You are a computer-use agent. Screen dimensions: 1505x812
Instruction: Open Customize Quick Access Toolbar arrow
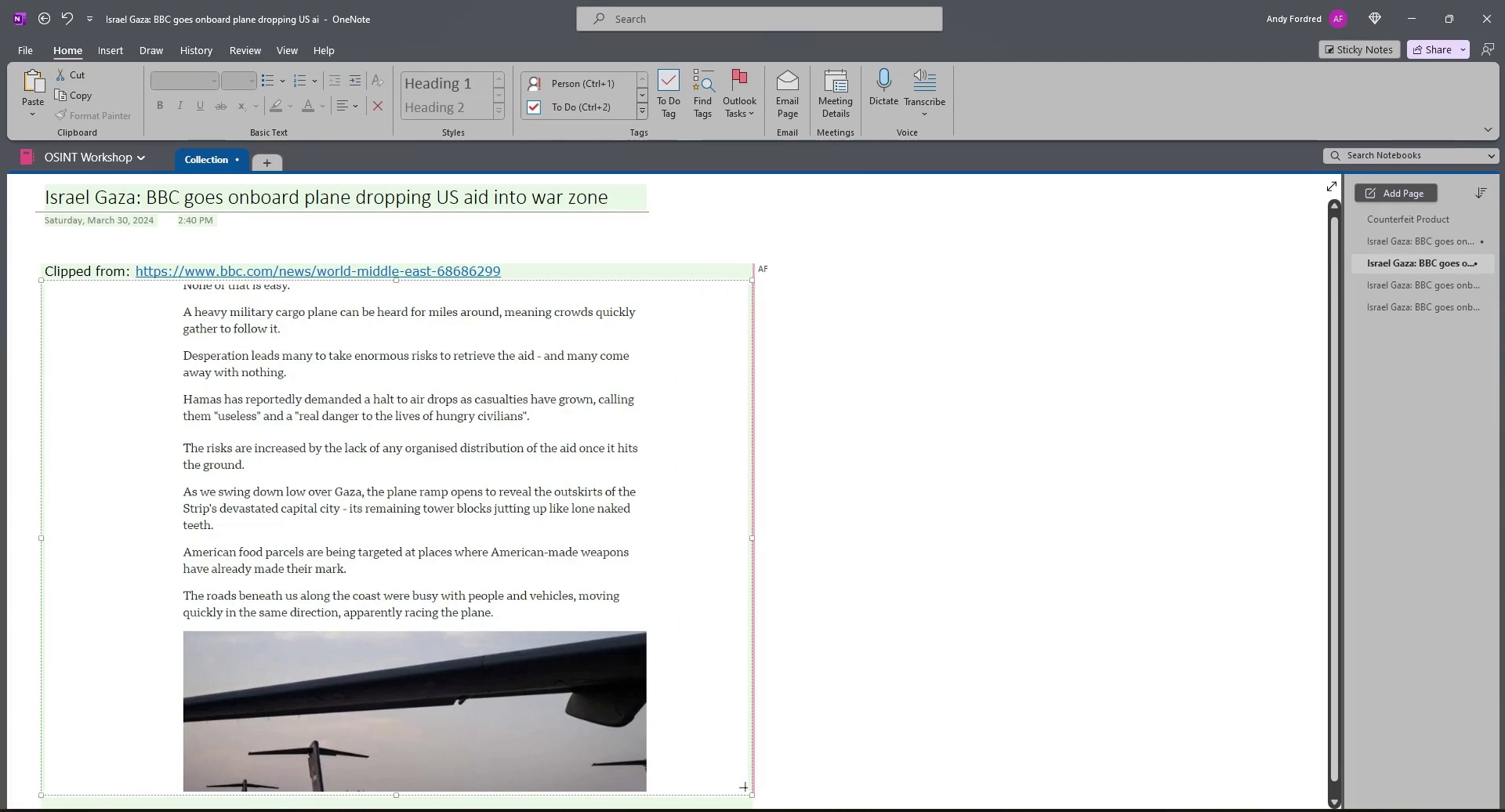[89, 19]
